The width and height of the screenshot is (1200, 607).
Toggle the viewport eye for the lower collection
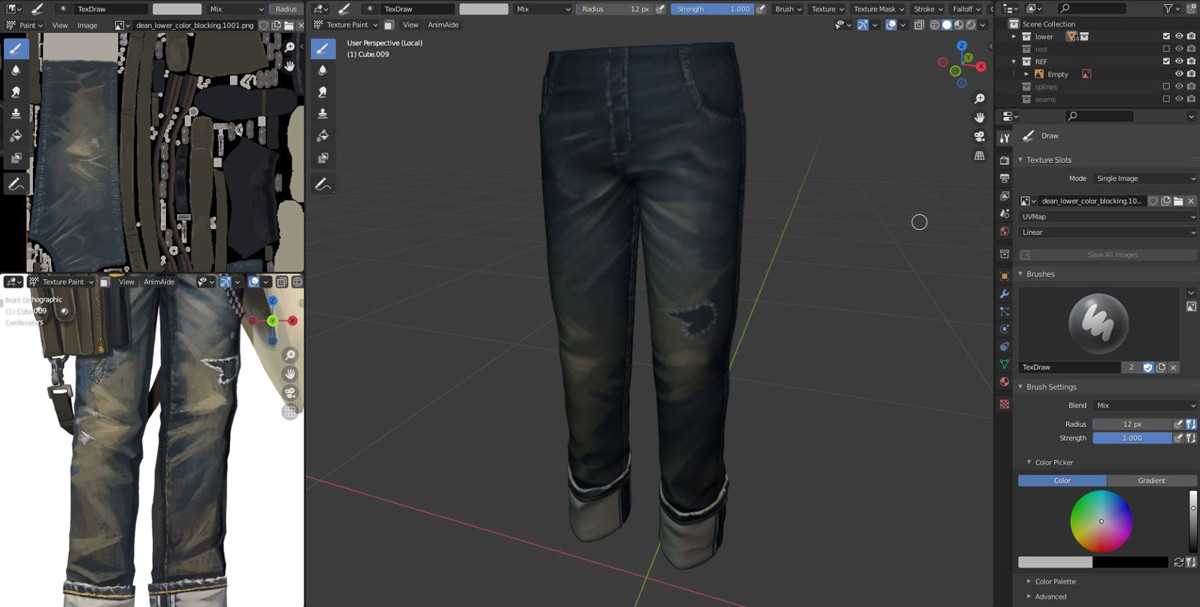[x=1179, y=36]
